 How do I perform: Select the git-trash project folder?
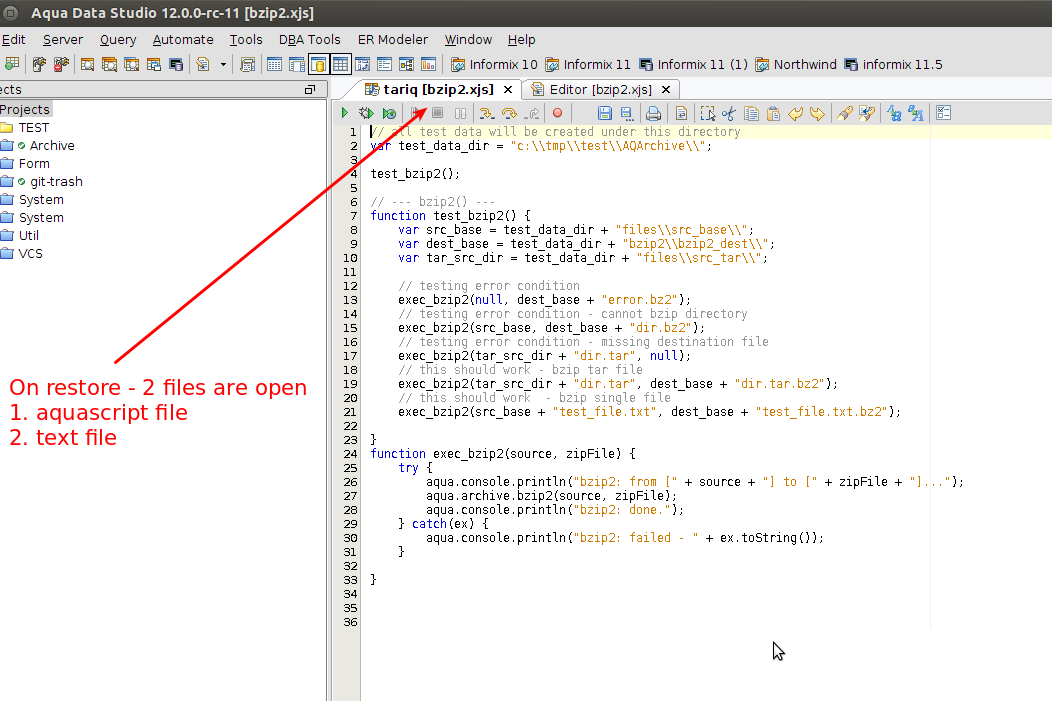point(42,182)
